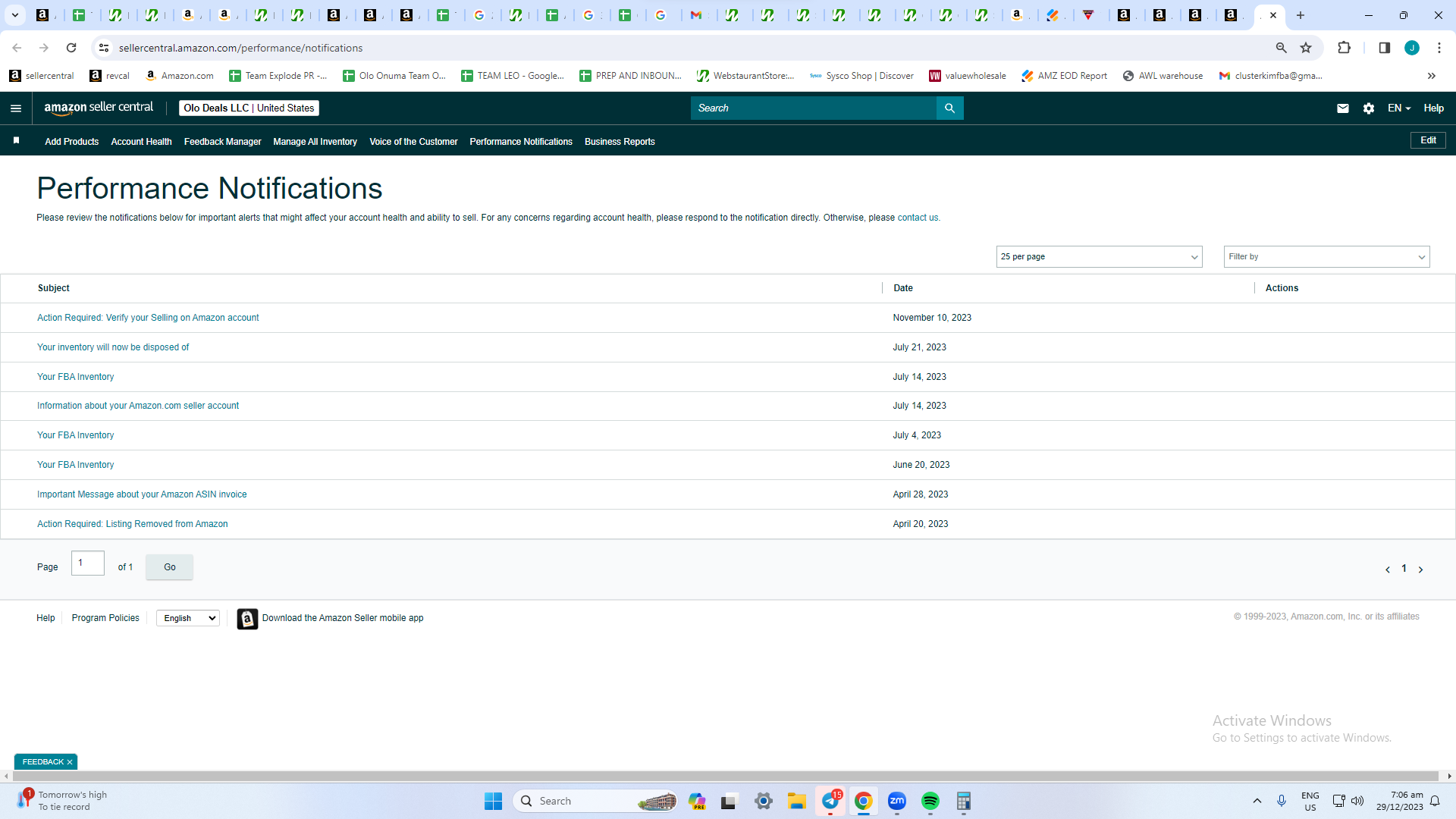Viewport: 1456px width, 819px height.
Task: Click the search magnifier button
Action: (949, 108)
